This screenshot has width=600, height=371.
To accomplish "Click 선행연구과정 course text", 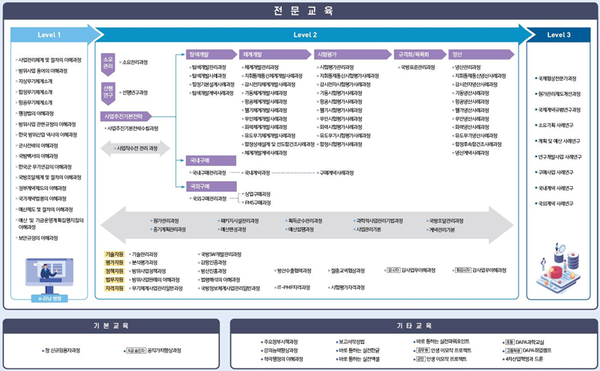I will point(135,93).
